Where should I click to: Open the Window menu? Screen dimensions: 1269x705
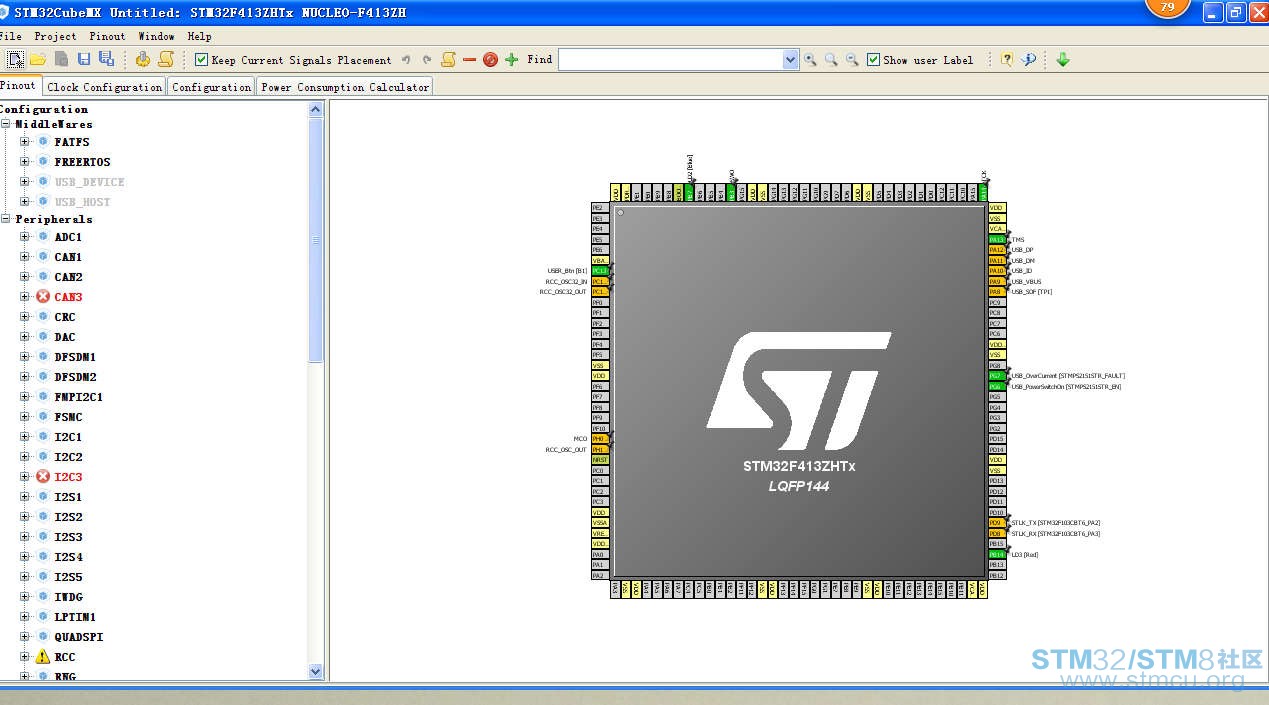(157, 36)
